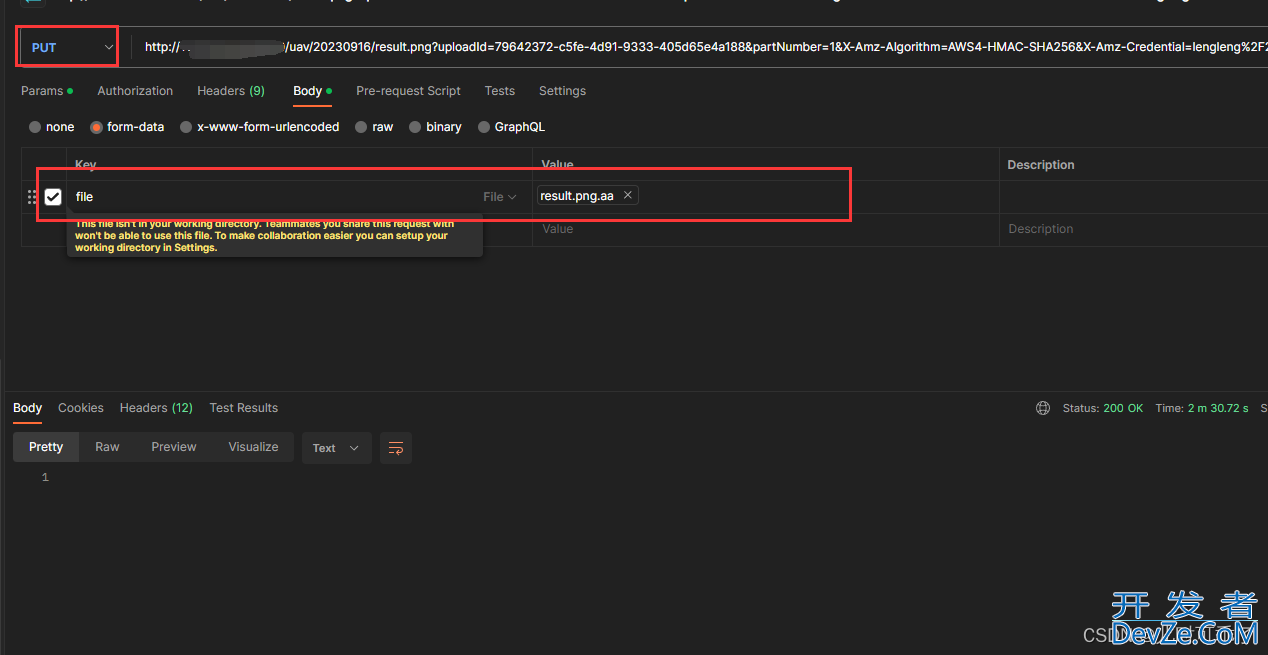Select the request Body tab
The image size is (1268, 655).
312,91
